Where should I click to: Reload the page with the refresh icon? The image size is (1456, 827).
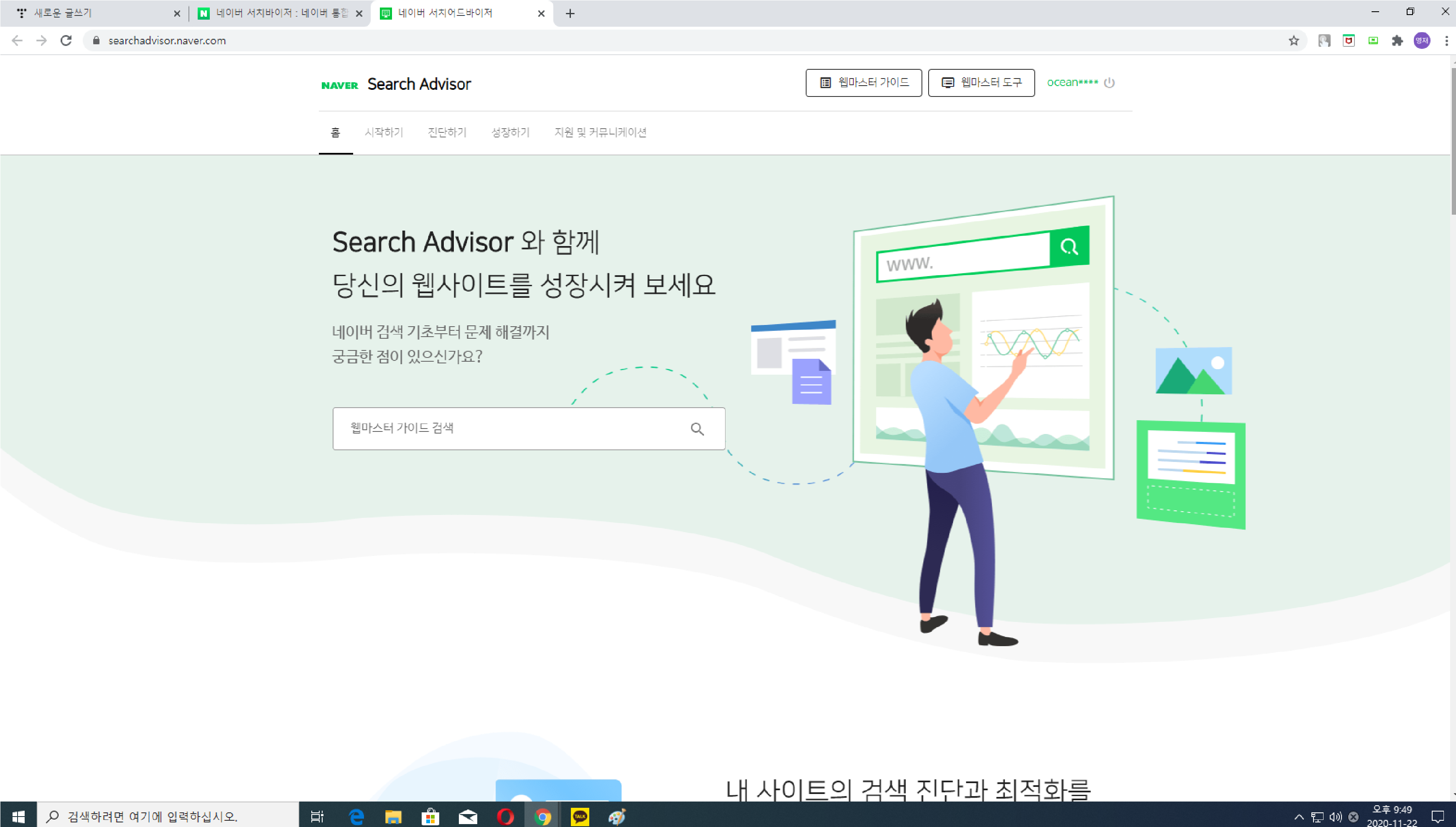(66, 41)
